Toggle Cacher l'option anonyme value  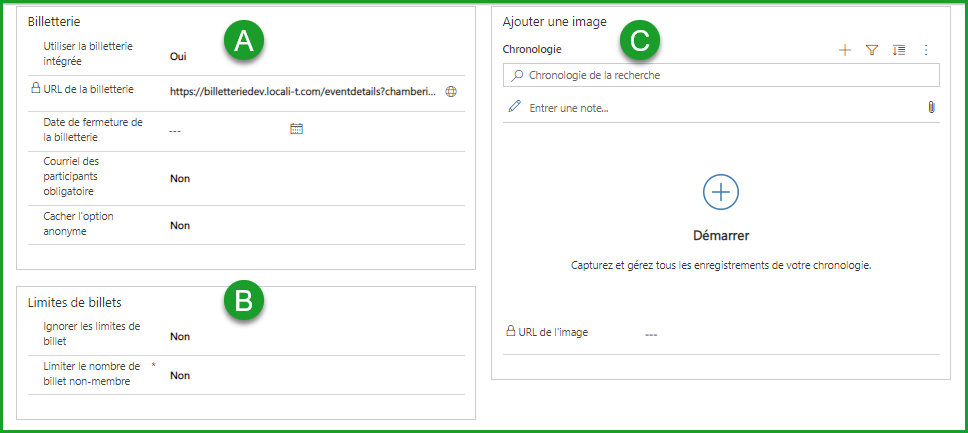click(x=180, y=225)
